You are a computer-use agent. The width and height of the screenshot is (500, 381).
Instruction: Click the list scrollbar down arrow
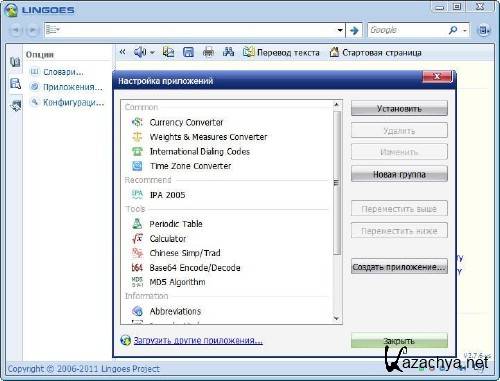click(337, 319)
